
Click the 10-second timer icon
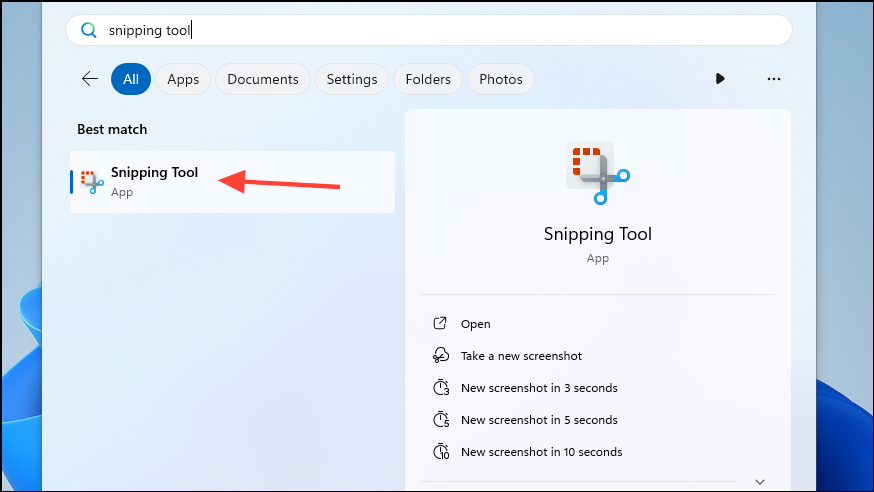pyautogui.click(x=441, y=451)
